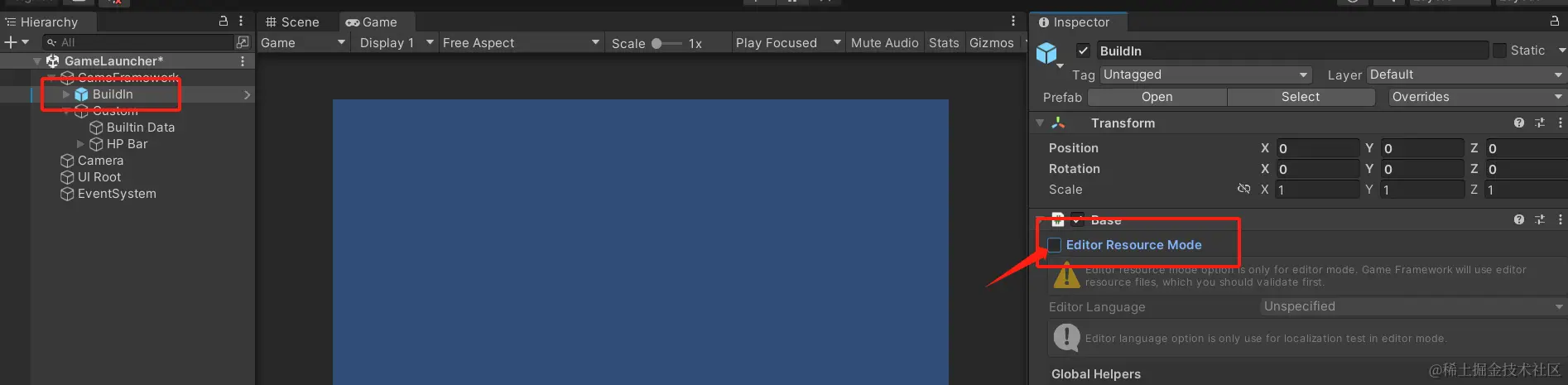Toggle the Scale constrain proportions link icon
Image resolution: width=1568 pixels, height=385 pixels.
[1243, 190]
